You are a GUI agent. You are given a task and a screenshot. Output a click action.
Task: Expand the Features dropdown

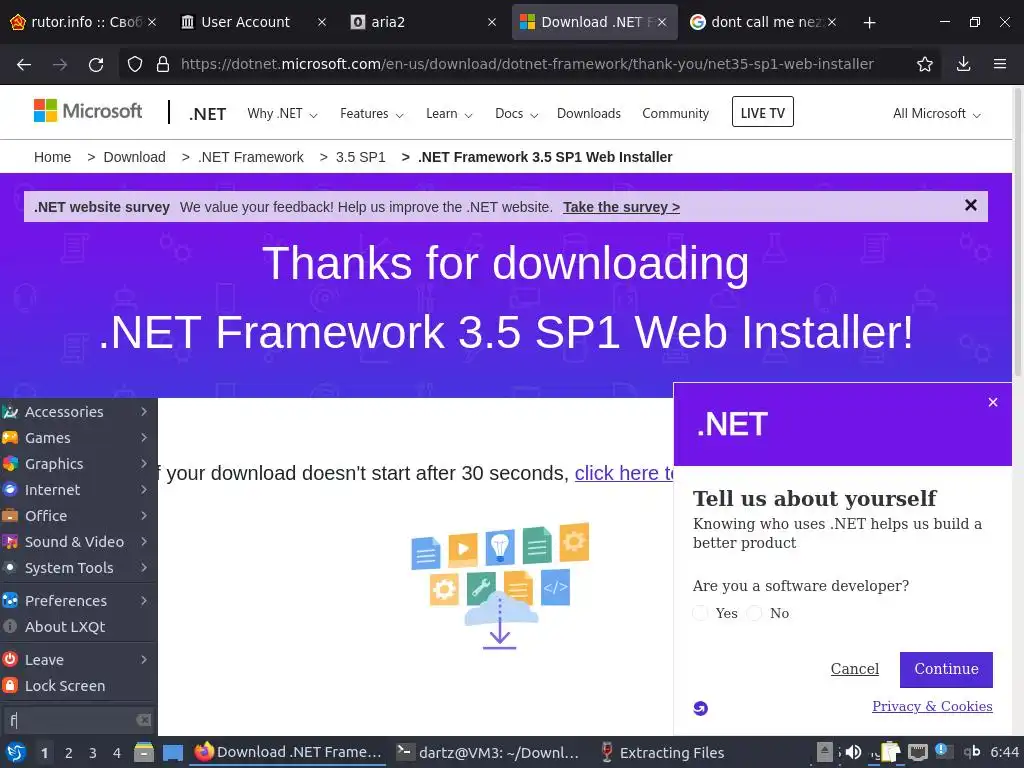click(x=372, y=114)
